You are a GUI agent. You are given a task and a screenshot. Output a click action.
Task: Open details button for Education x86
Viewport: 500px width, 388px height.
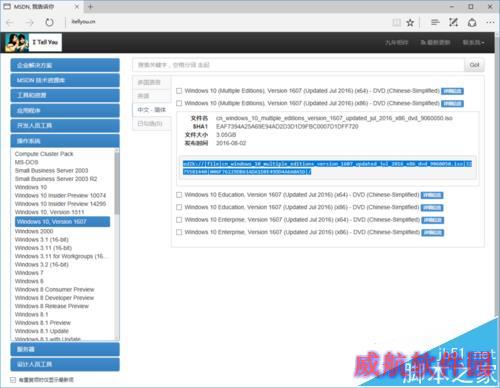tap(432, 208)
